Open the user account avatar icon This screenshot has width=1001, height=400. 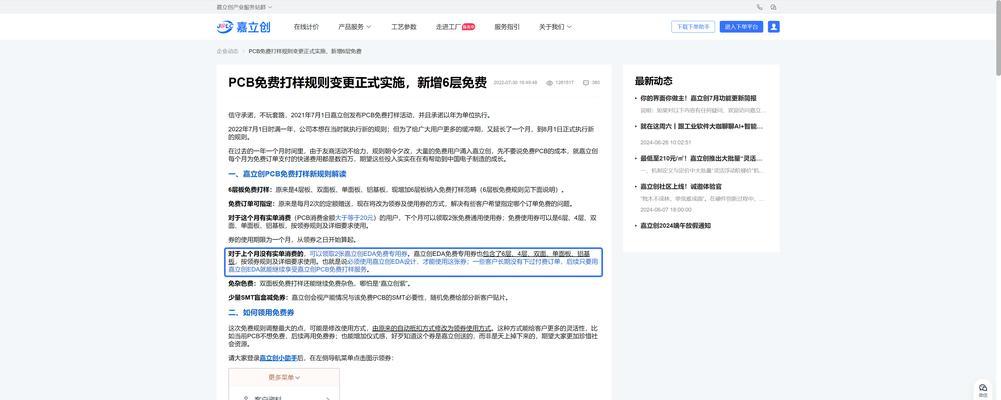[x=773, y=27]
